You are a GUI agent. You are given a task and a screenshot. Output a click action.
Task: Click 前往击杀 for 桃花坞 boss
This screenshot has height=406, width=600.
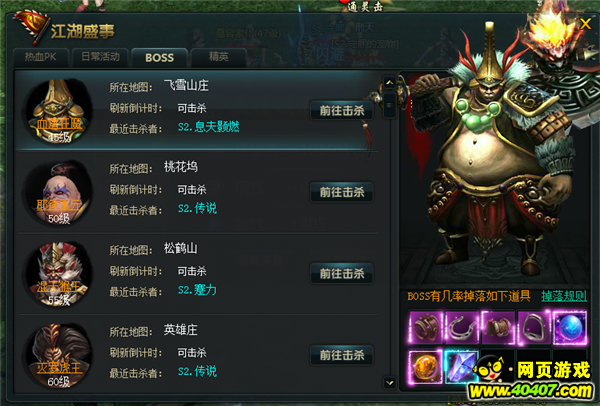342,192
